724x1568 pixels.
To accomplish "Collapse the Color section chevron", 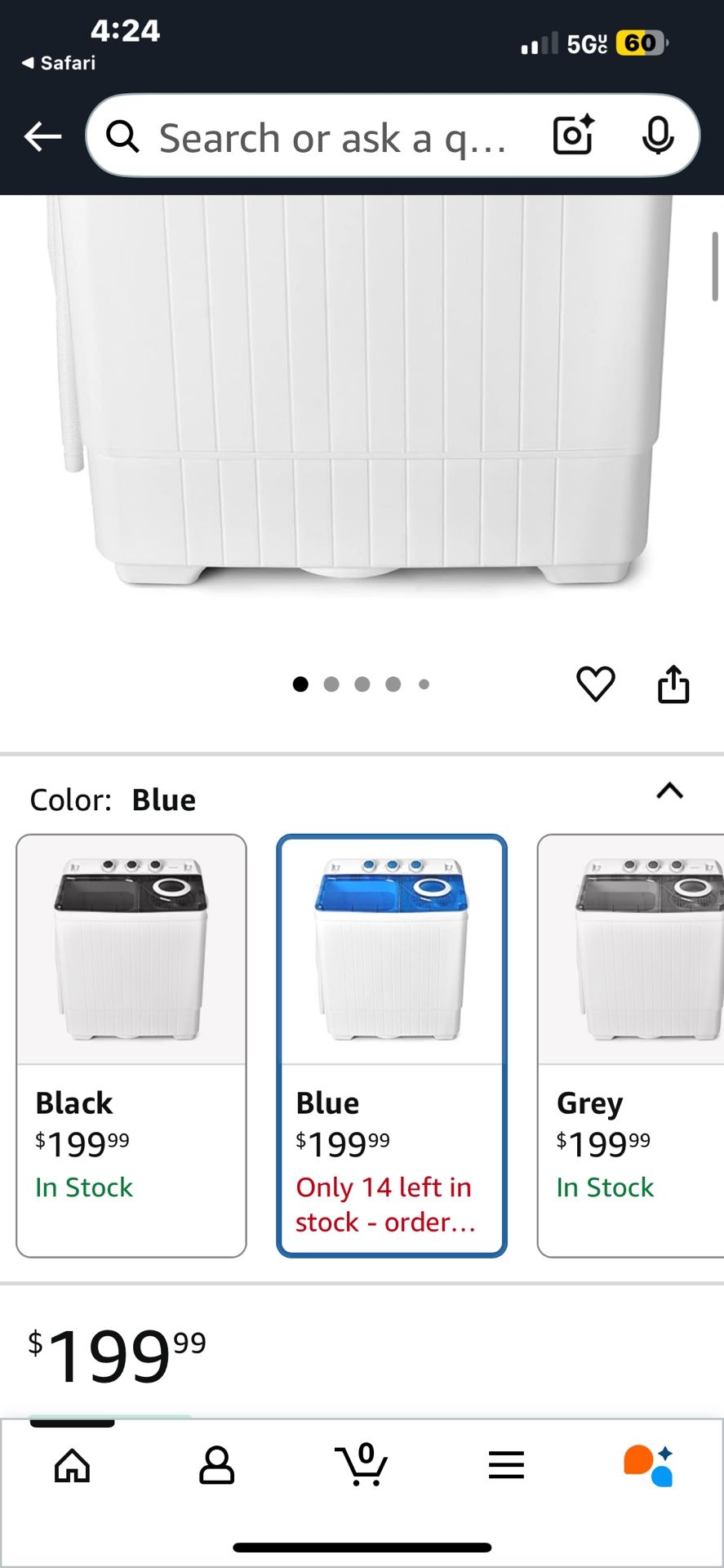I will 669,791.
